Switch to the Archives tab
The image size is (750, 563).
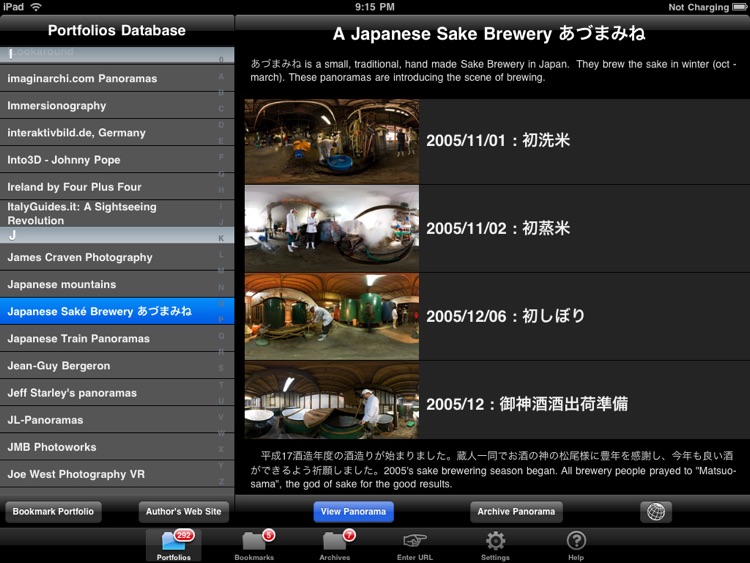[335, 545]
